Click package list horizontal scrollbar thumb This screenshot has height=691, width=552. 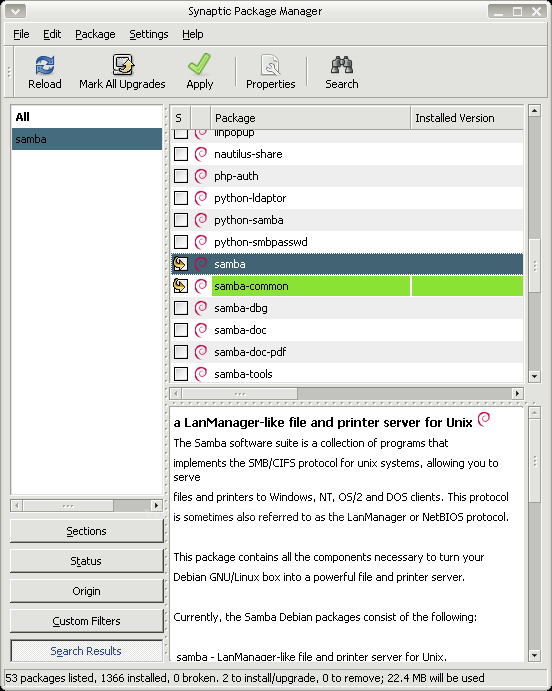tap(240, 393)
